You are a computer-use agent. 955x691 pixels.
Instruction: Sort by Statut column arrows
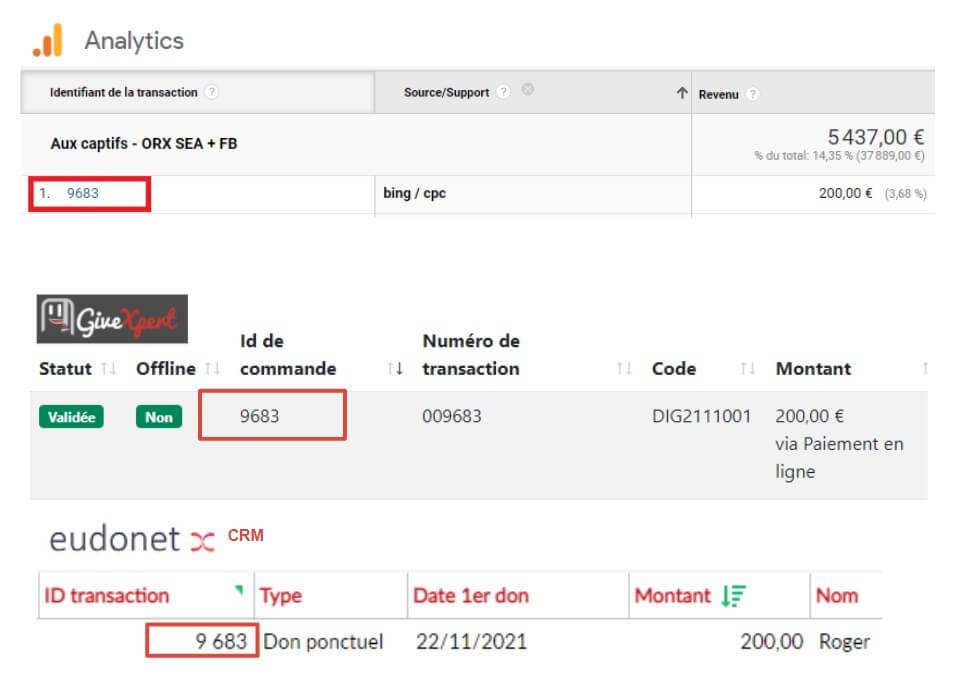tap(109, 369)
